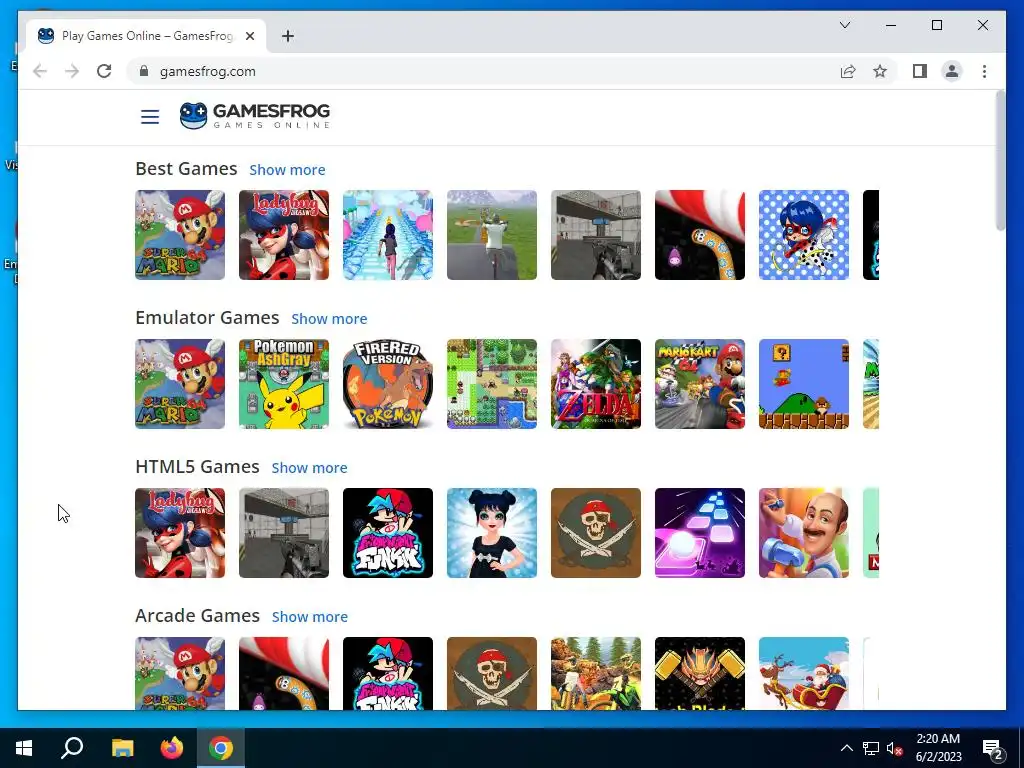
Task: Open Windows taskbar search
Action: click(x=72, y=748)
